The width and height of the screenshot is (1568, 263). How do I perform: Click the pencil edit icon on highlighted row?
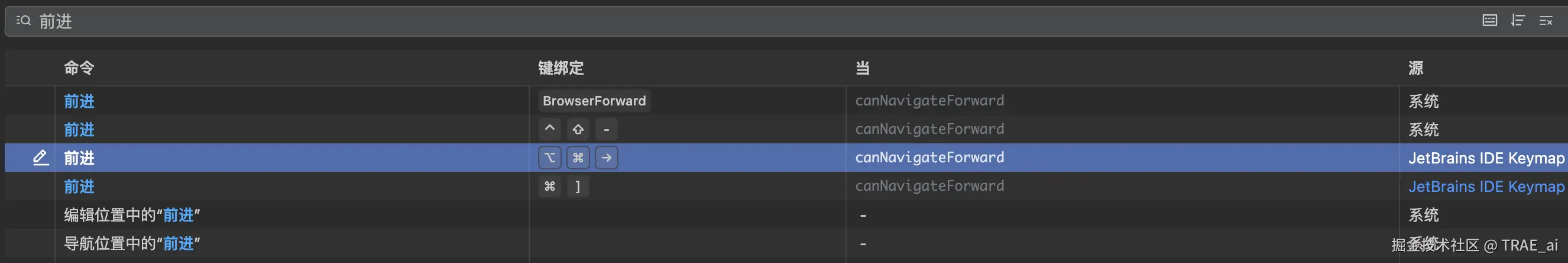point(40,158)
